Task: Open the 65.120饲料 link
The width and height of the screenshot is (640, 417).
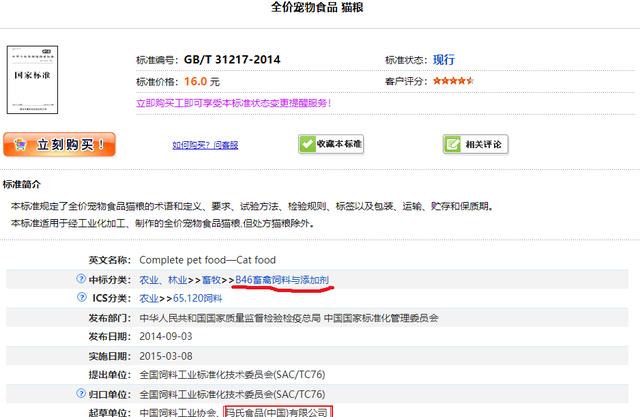Action: pyautogui.click(x=198, y=298)
